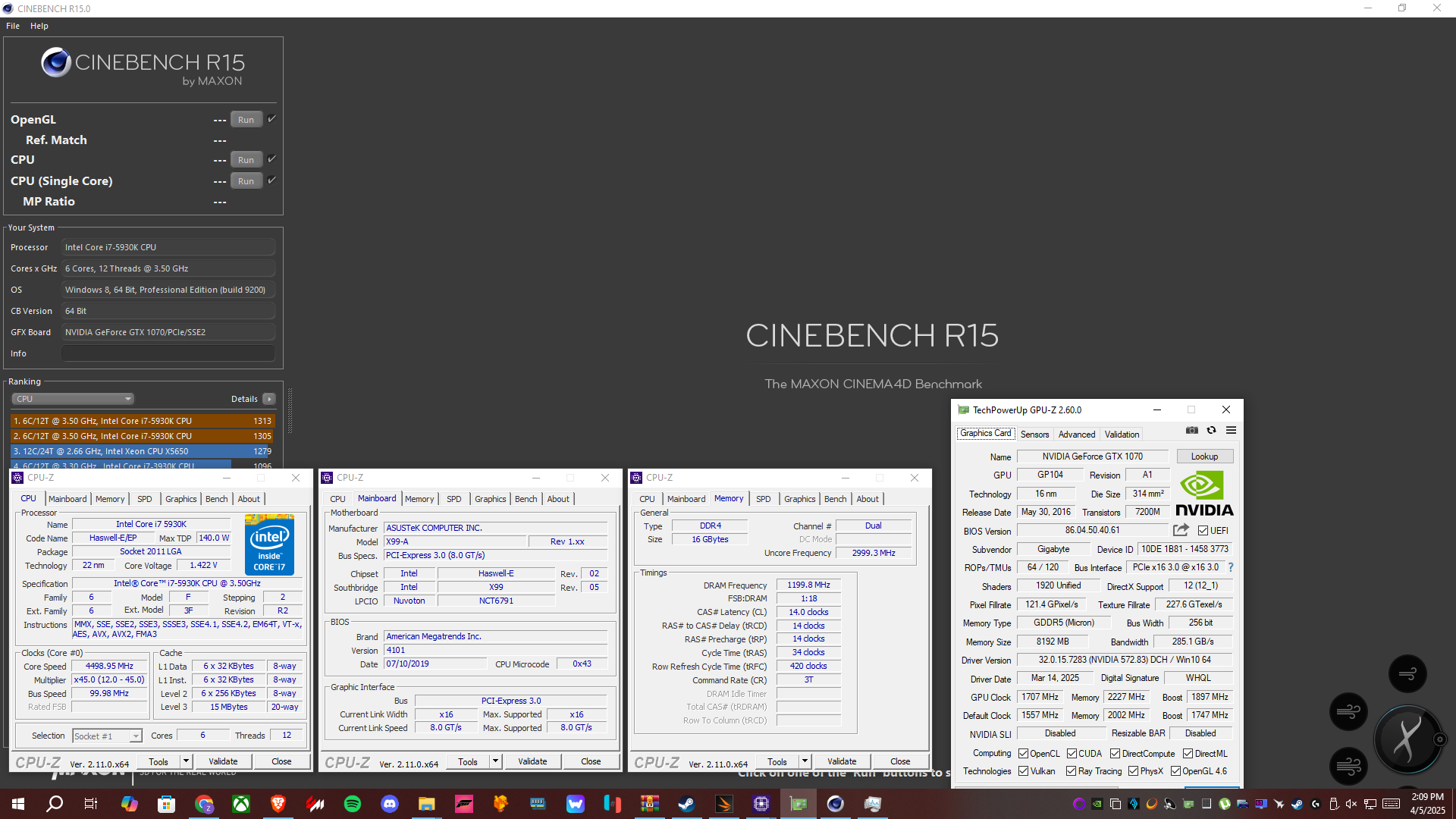This screenshot has height=819, width=1456.
Task: Open the taskbar clock and date
Action: 1427,804
